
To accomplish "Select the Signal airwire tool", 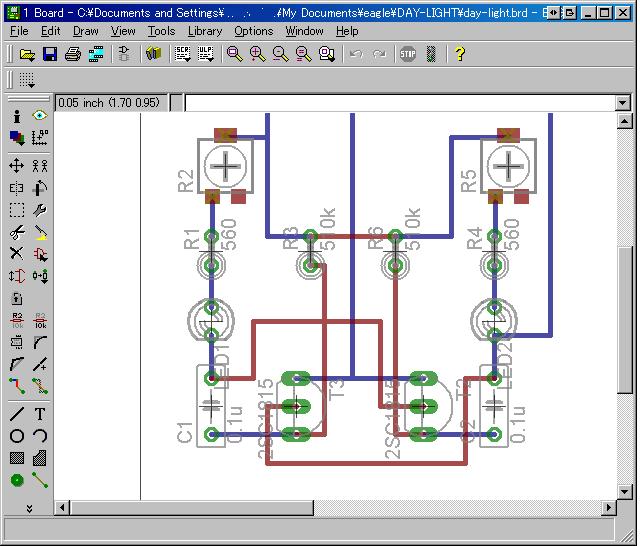I will [40, 480].
